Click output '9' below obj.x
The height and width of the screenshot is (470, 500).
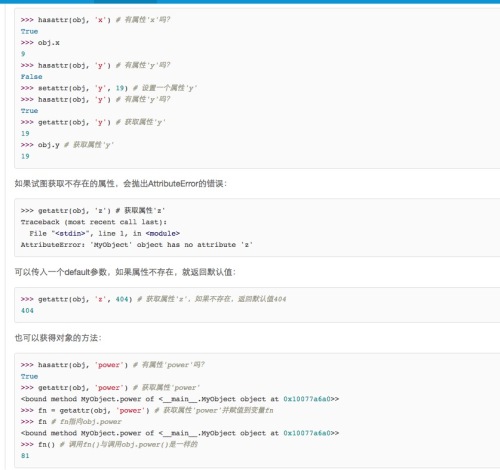click(23, 54)
